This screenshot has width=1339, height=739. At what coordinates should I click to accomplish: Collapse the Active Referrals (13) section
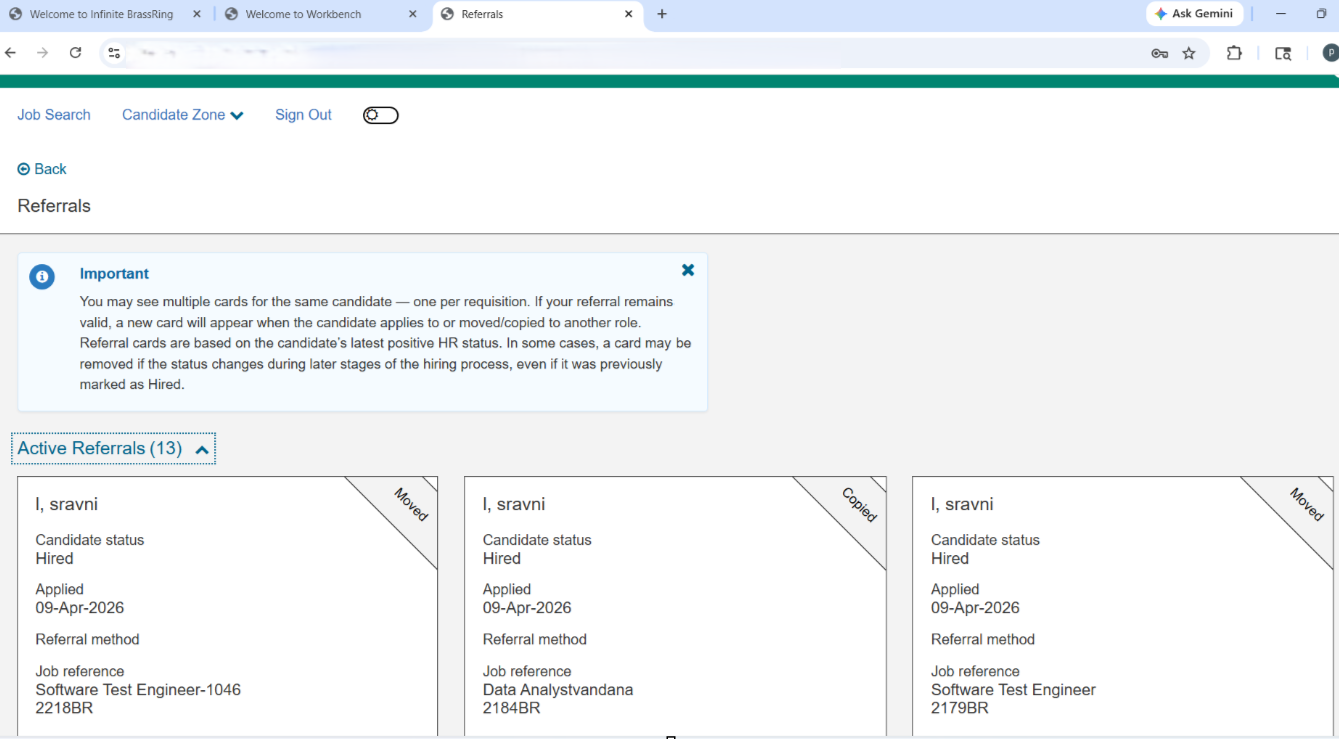[x=113, y=449]
